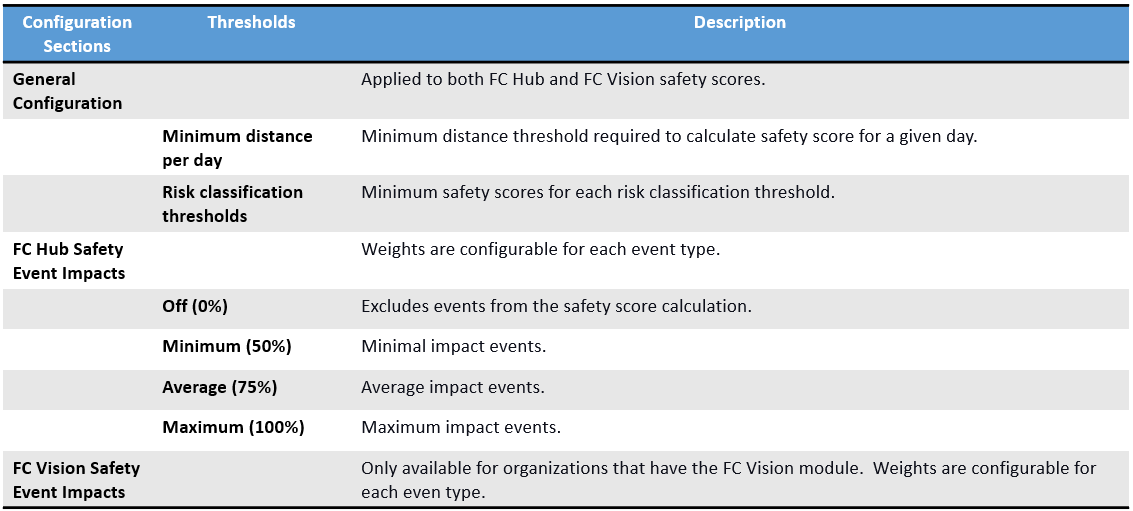Click the Minimum (50%) threshold cell

pyautogui.click(x=226, y=346)
